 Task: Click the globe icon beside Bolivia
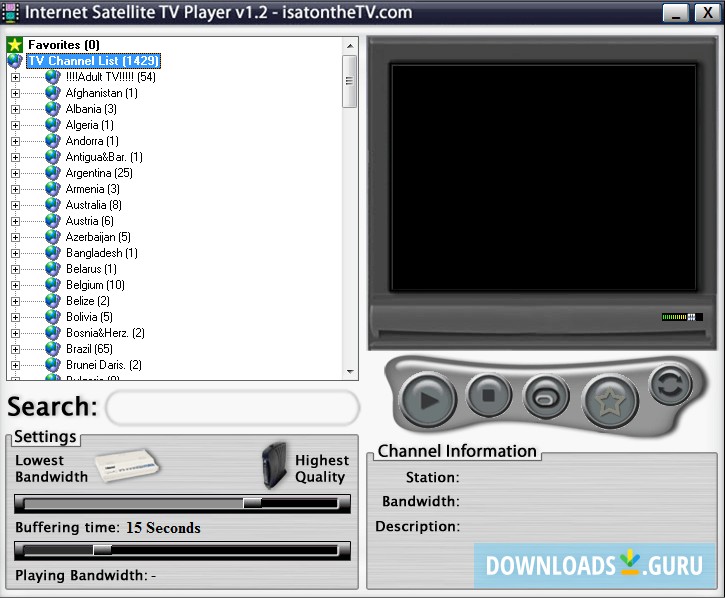[53, 316]
